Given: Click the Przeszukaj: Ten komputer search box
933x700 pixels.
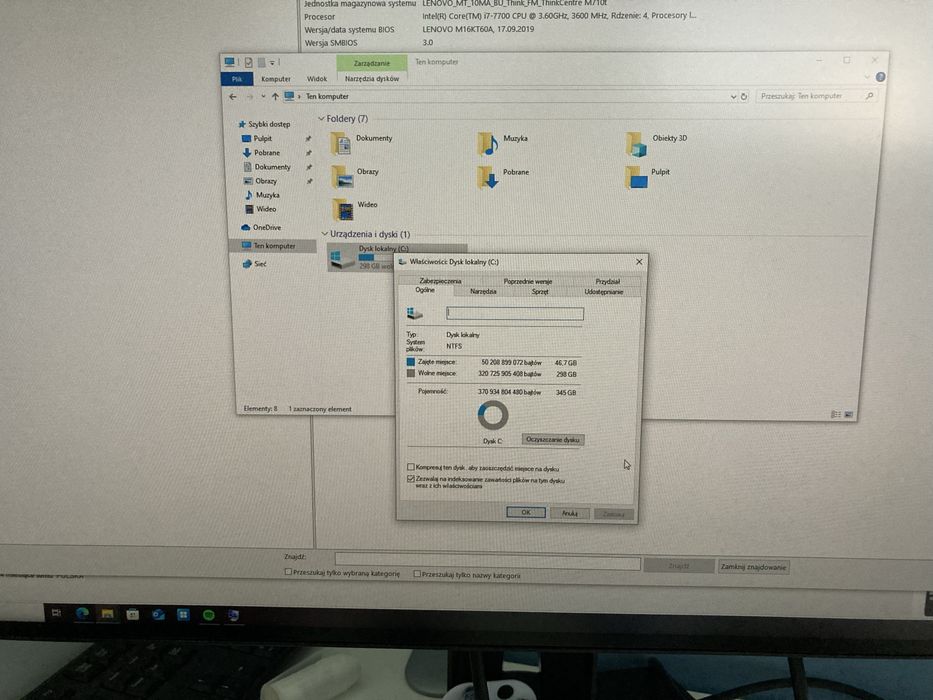Looking at the screenshot, I should [x=817, y=96].
